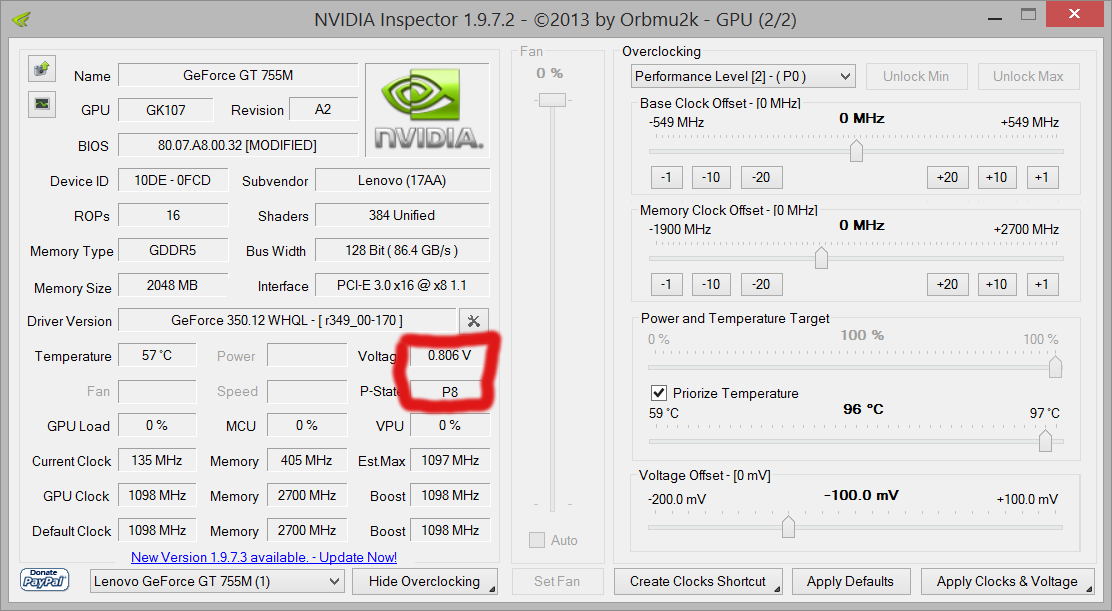Viewport: 1112px width, 611px height.
Task: Click the Set Fan button
Action: [557, 581]
